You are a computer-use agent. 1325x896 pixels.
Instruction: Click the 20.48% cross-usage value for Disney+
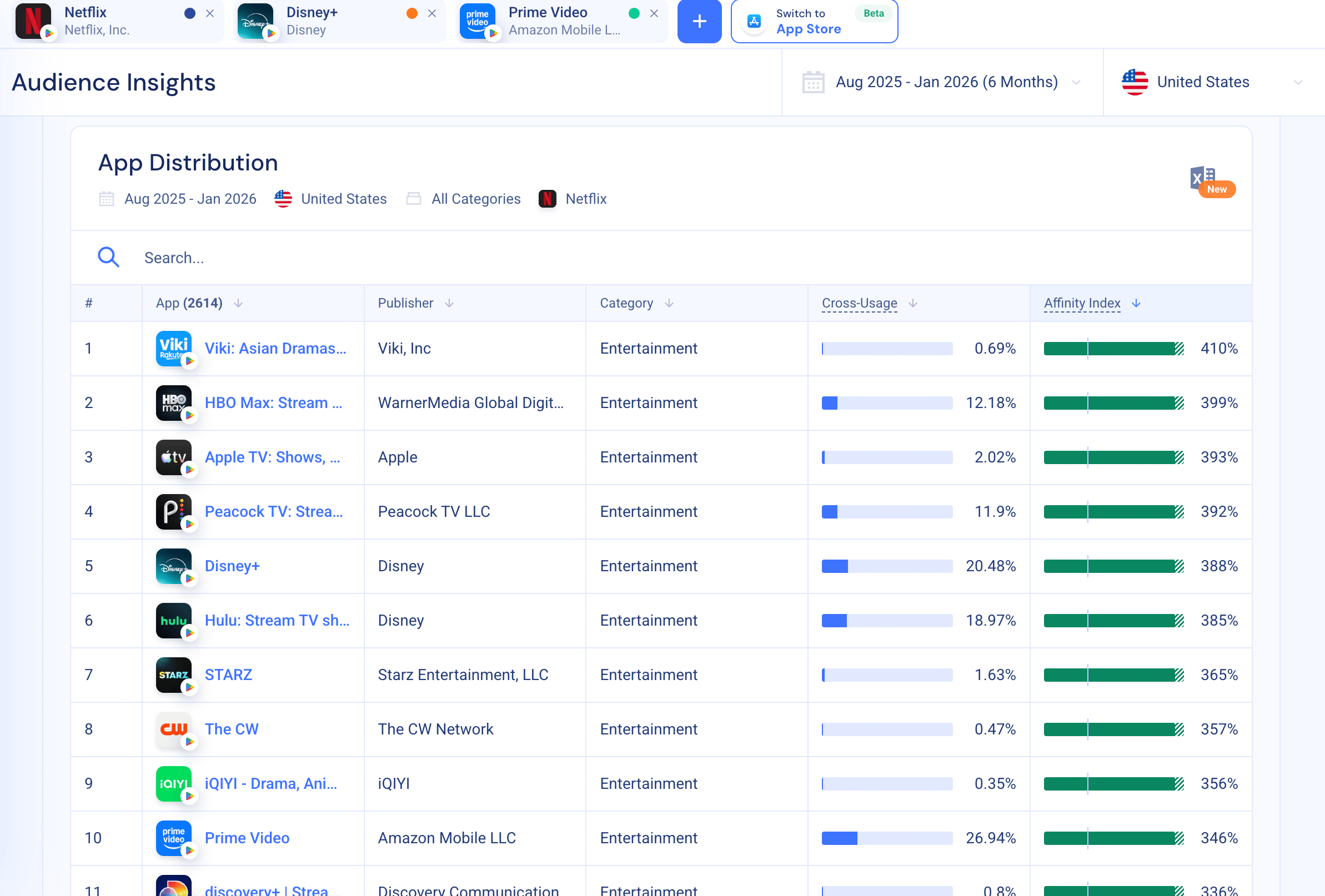(990, 566)
